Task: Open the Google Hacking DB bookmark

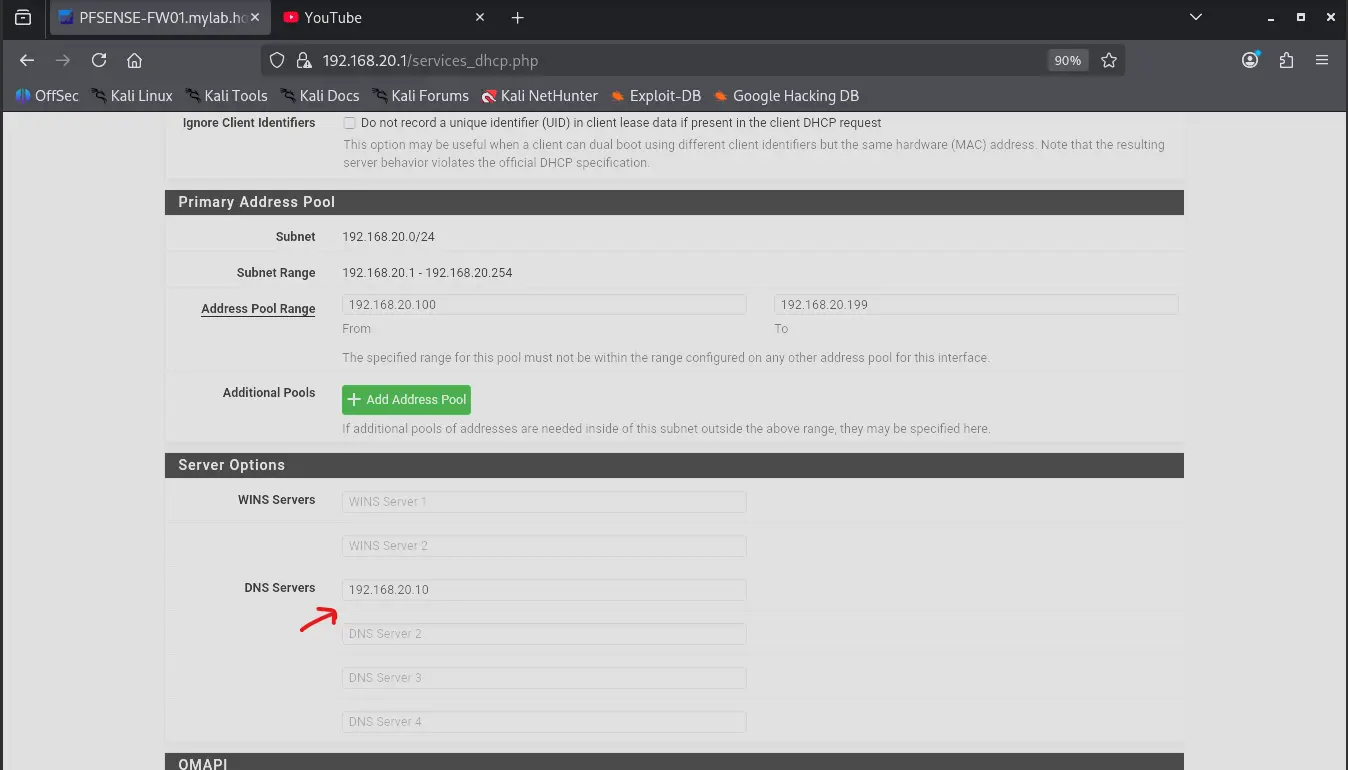Action: point(786,96)
